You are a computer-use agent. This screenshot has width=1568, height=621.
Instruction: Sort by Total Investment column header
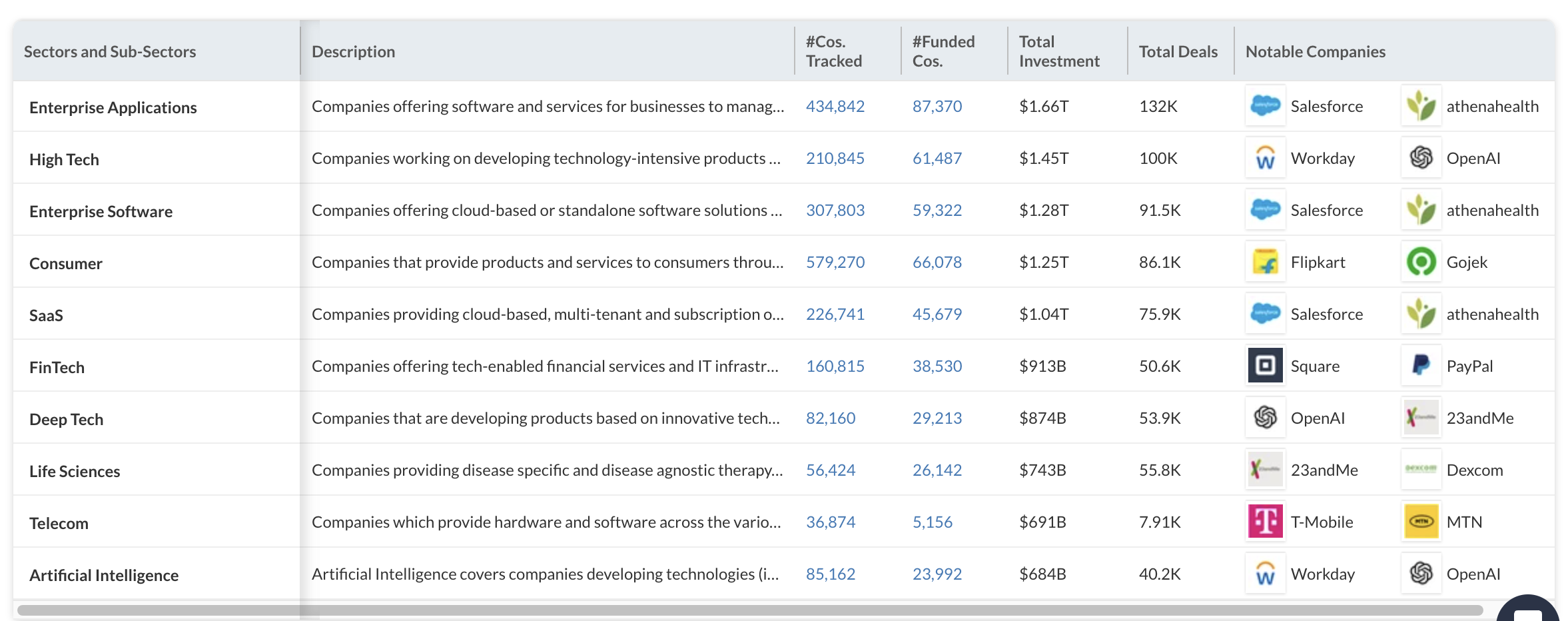click(x=1058, y=51)
